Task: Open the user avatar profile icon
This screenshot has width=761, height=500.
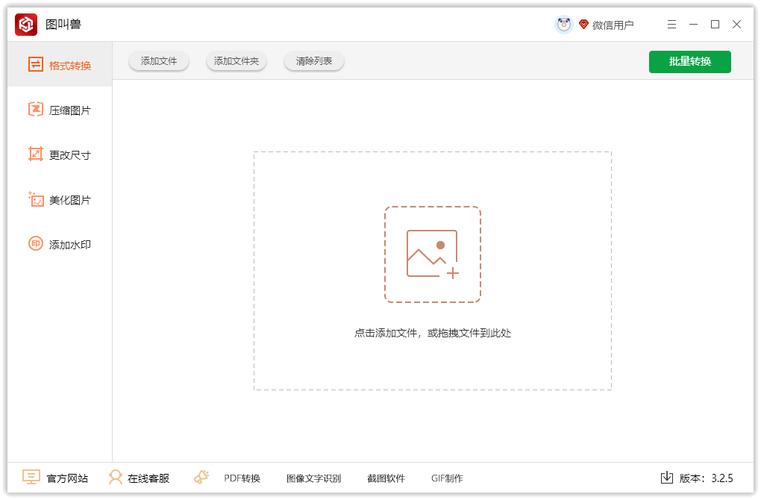Action: tap(563, 24)
